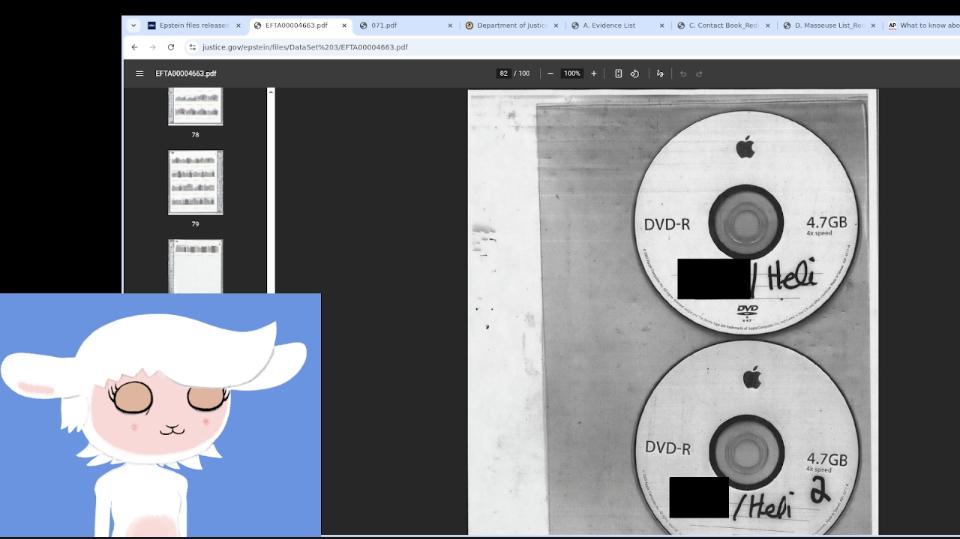Viewport: 960px width, 539px height.
Task: Click the zoom in plus button
Action: tap(594, 73)
